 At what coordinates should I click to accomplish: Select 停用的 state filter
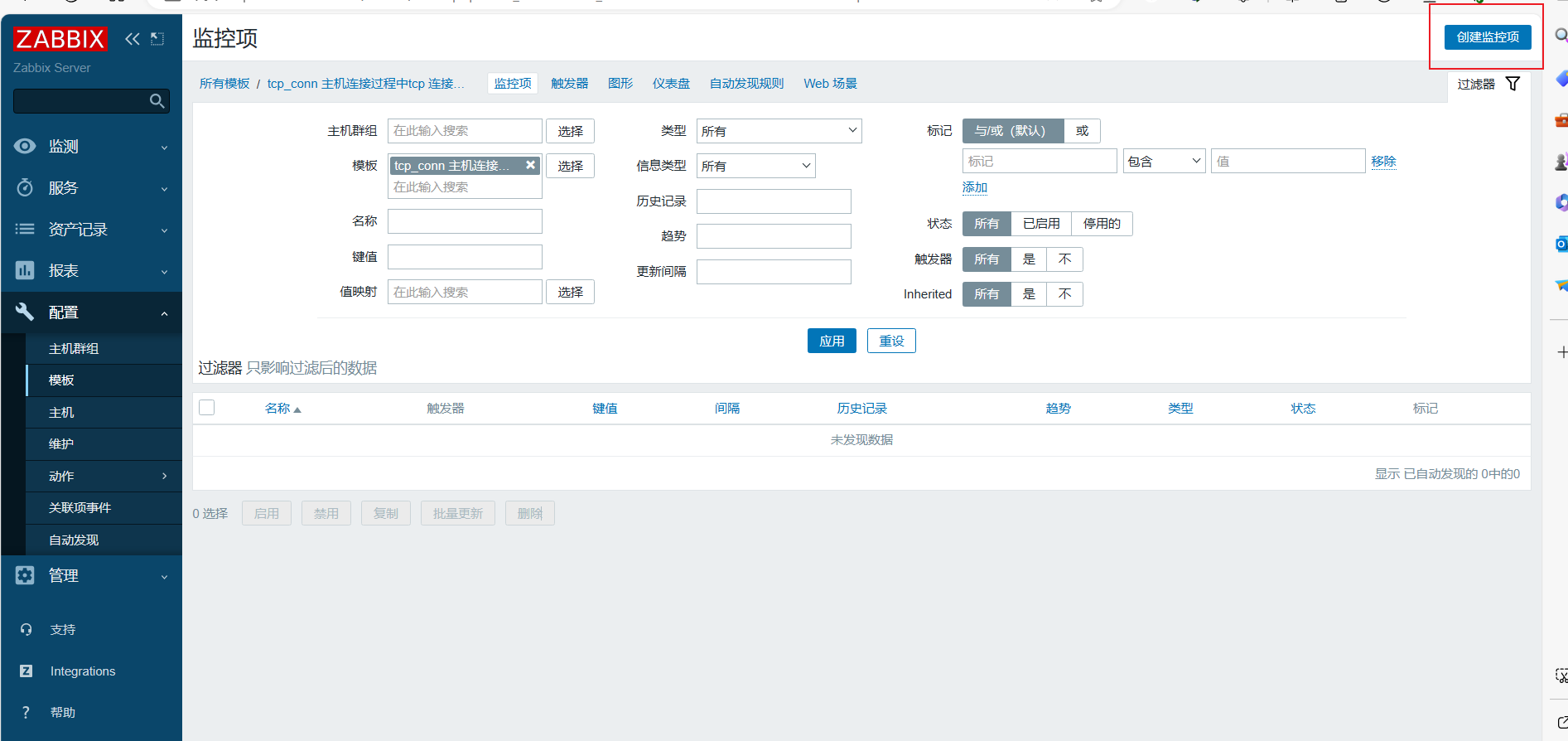[x=1102, y=224]
